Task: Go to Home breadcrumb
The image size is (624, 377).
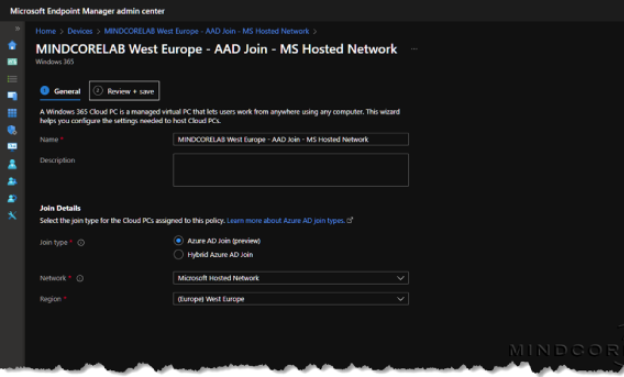Action: click(x=45, y=31)
